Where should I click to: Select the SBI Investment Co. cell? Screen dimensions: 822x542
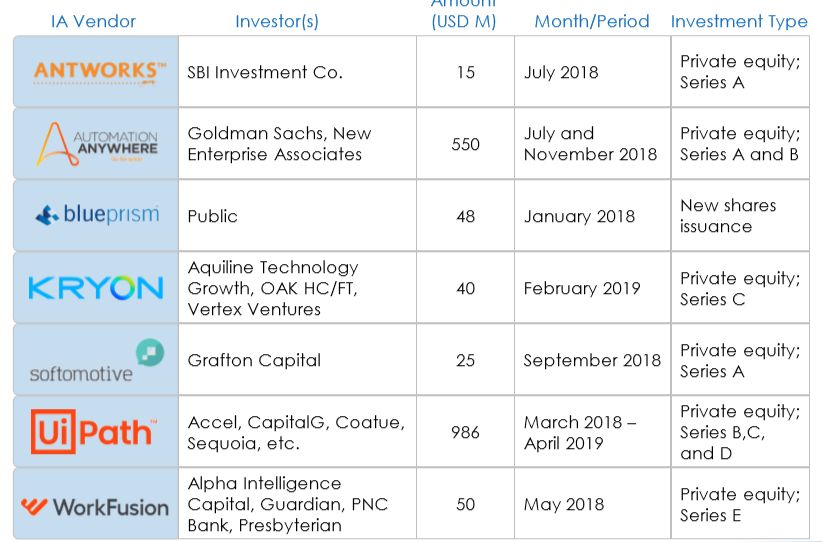point(265,72)
